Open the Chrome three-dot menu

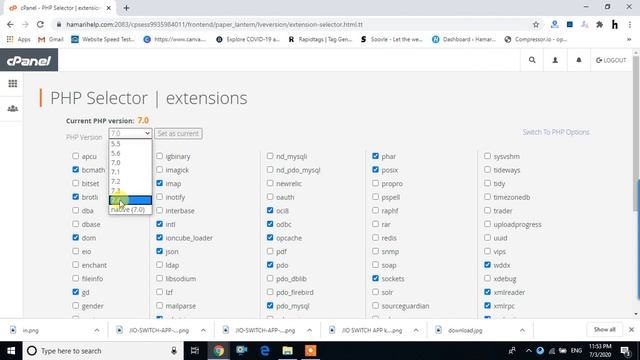(630, 24)
